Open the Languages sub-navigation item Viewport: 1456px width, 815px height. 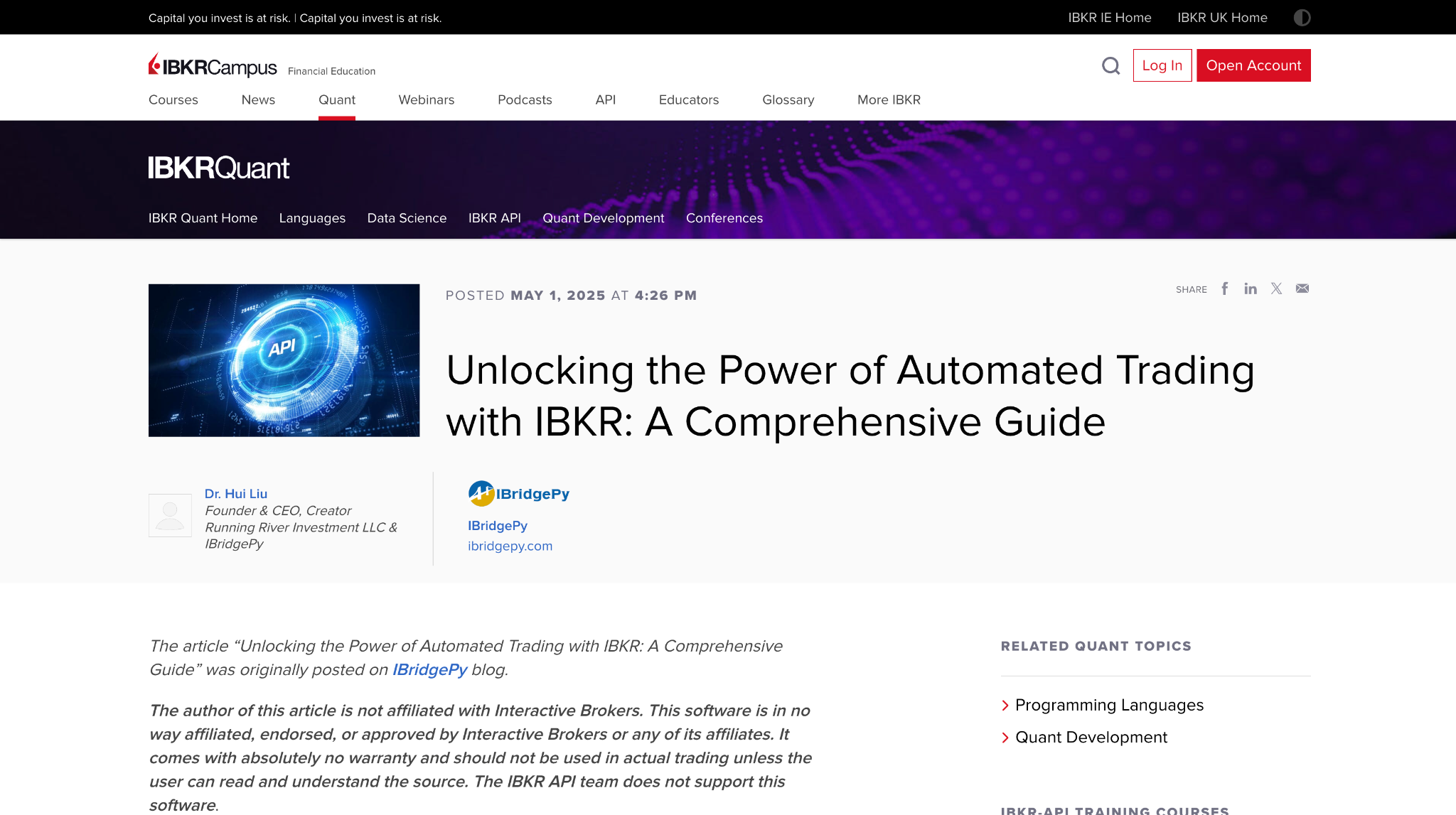pos(312,218)
